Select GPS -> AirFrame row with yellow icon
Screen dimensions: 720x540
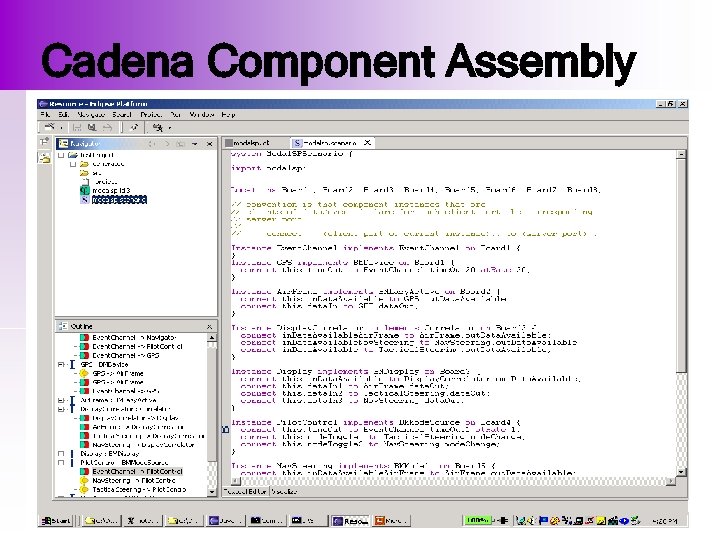click(112, 373)
